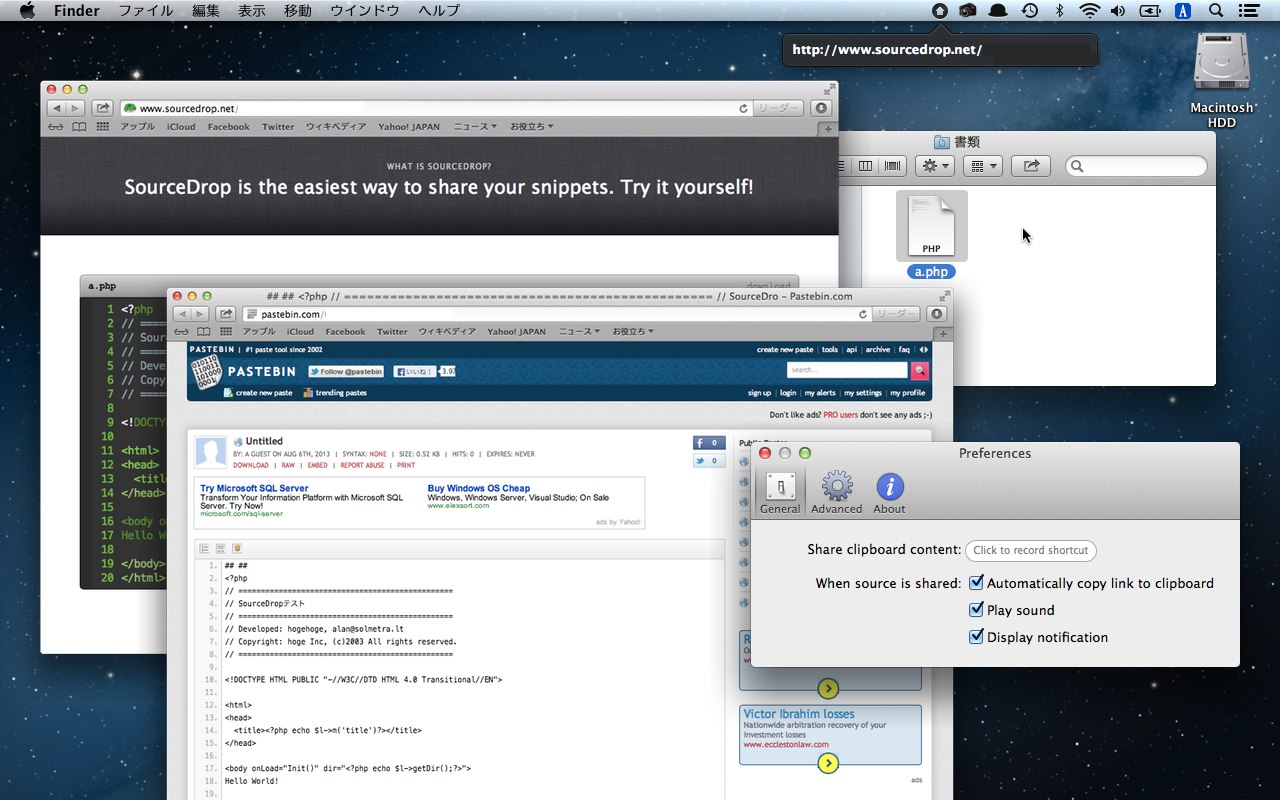Switch to the About preferences tab
This screenshot has width=1280, height=800.
[x=889, y=494]
